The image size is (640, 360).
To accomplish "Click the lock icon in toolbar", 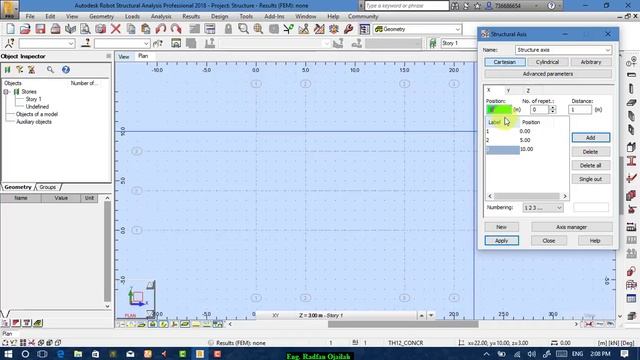I will point(228,29).
